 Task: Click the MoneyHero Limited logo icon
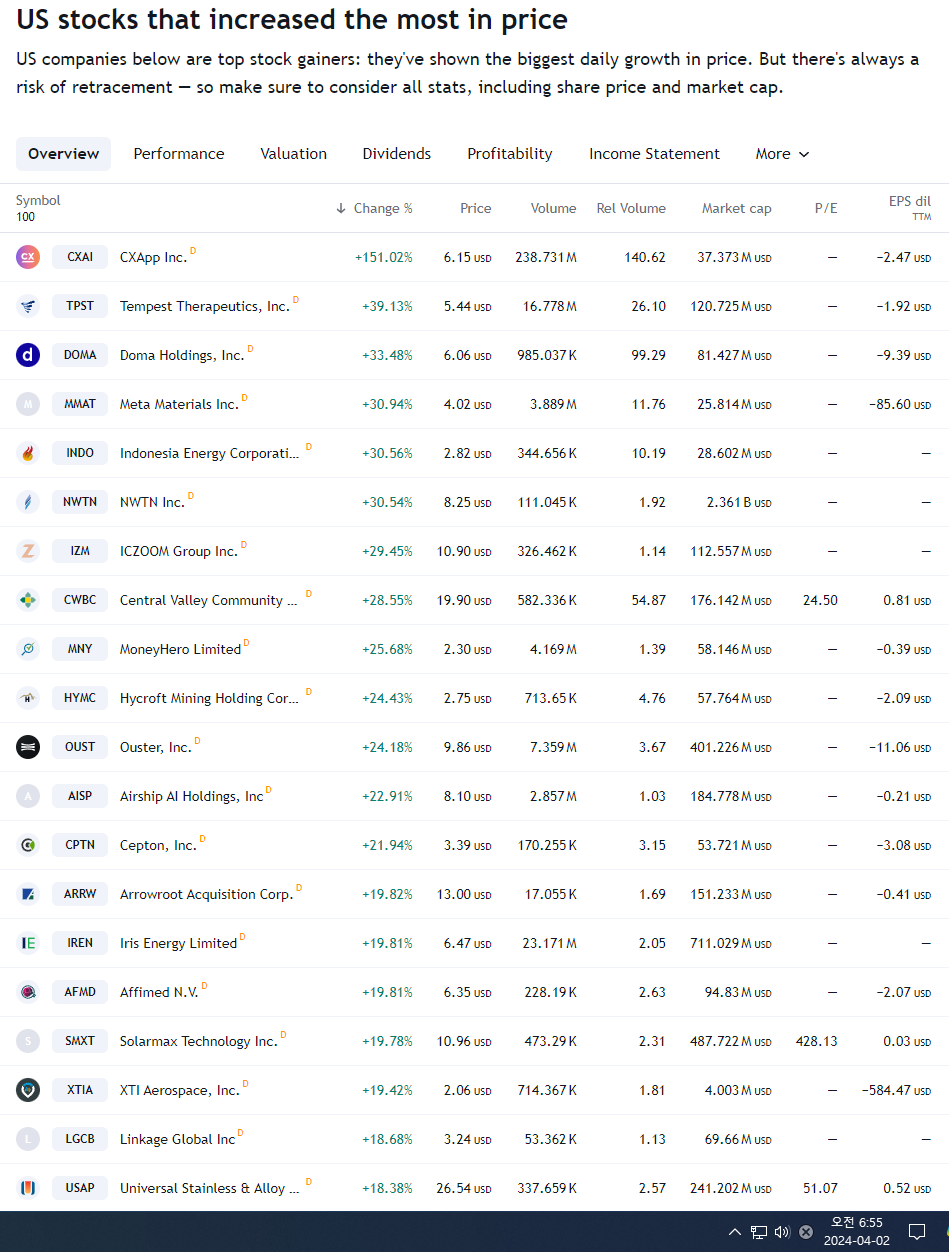(28, 649)
